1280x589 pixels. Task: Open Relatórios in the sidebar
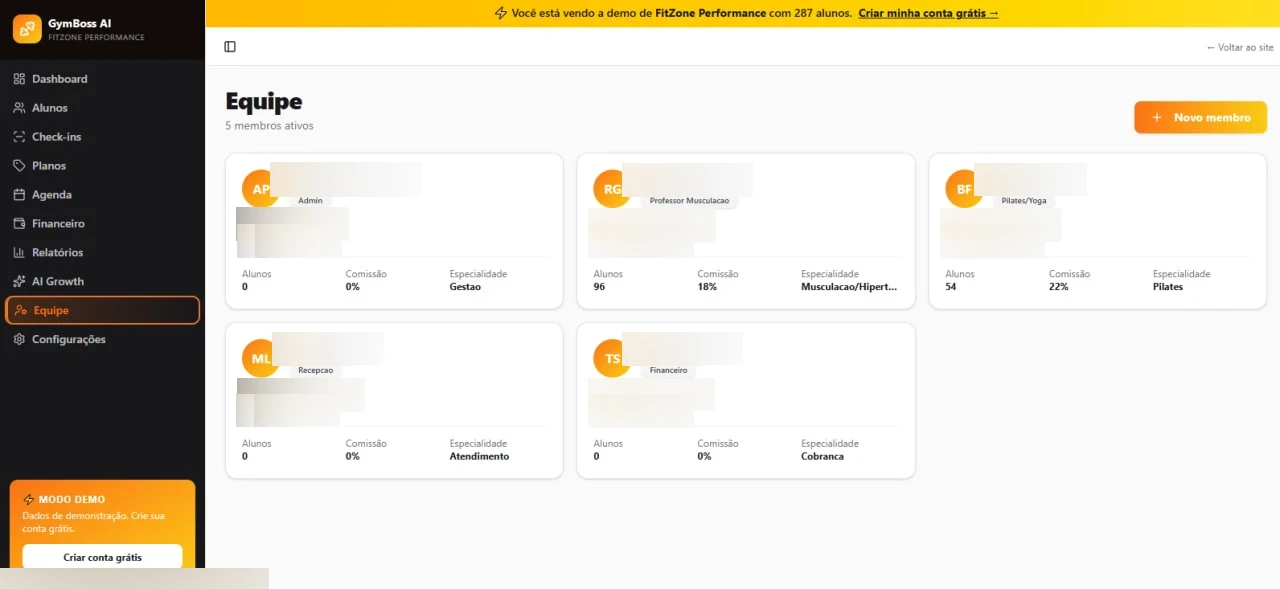click(x=102, y=253)
